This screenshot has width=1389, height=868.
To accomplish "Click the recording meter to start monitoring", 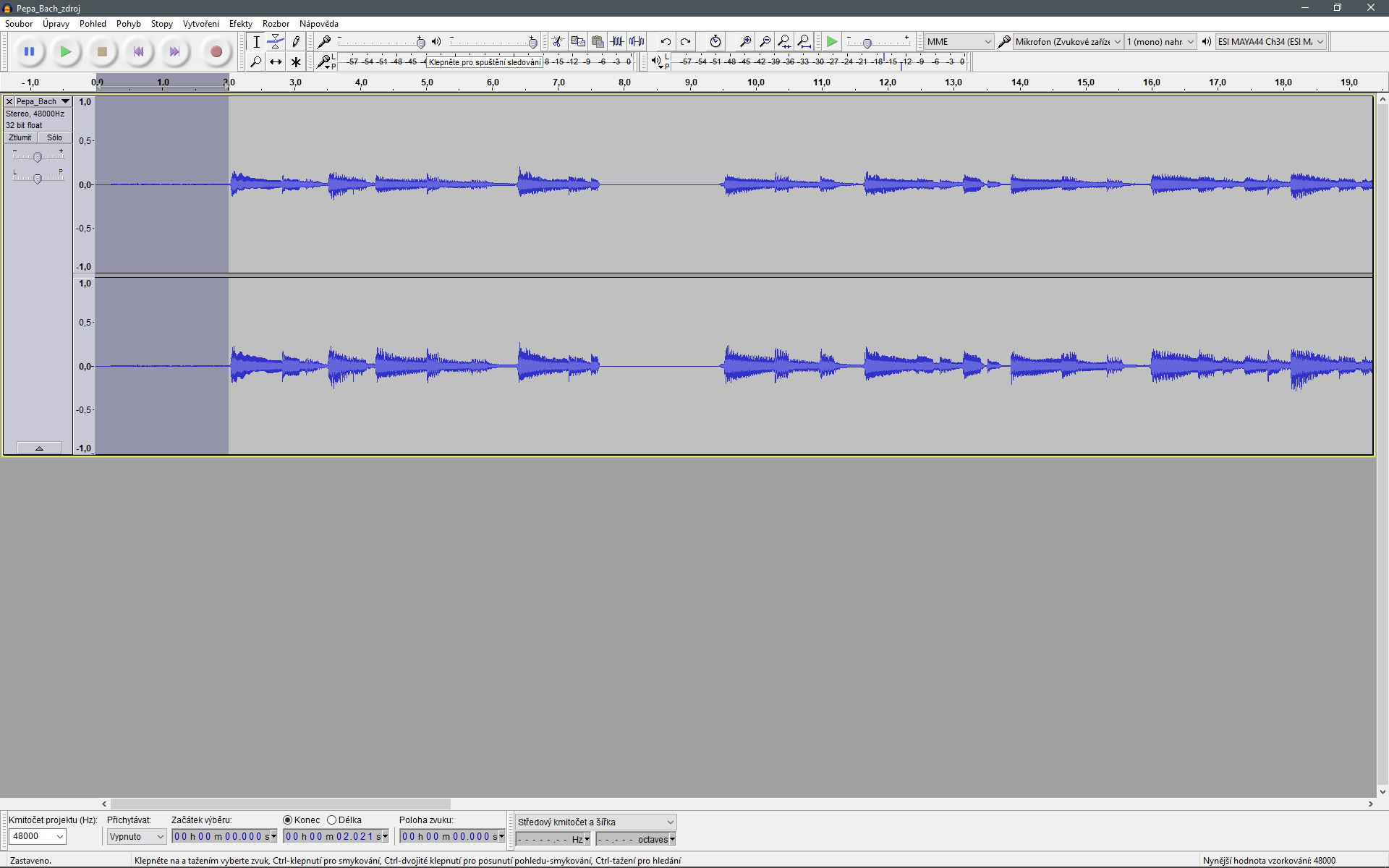I will (485, 62).
